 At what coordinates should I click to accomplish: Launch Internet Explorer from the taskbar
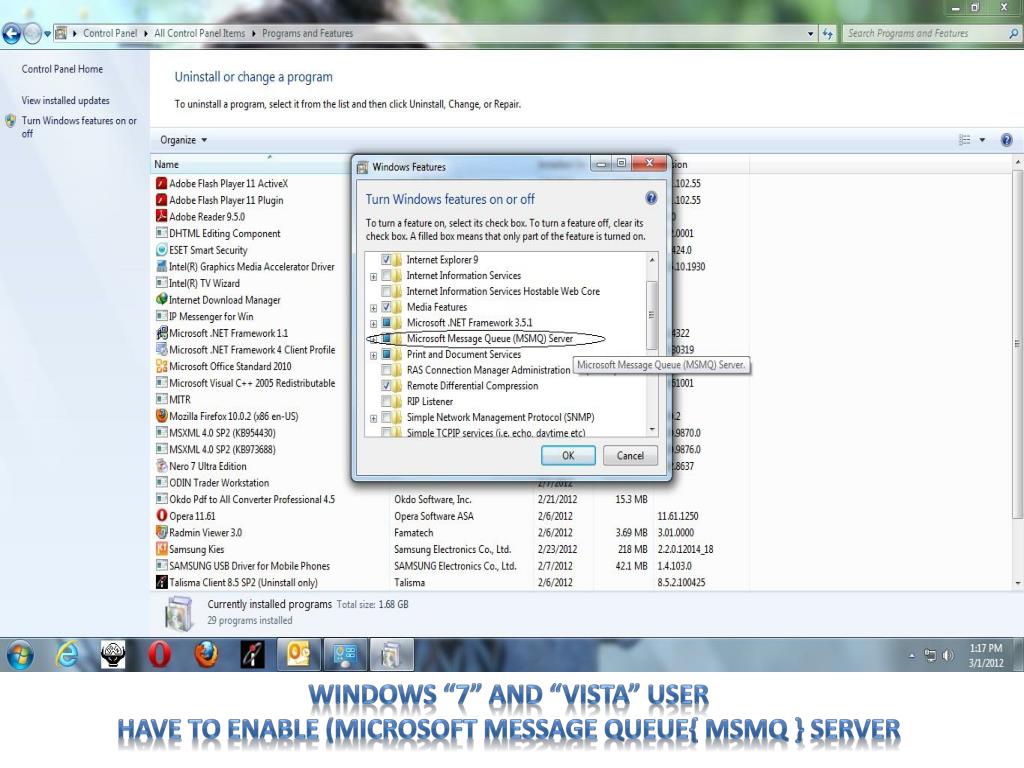(67, 654)
